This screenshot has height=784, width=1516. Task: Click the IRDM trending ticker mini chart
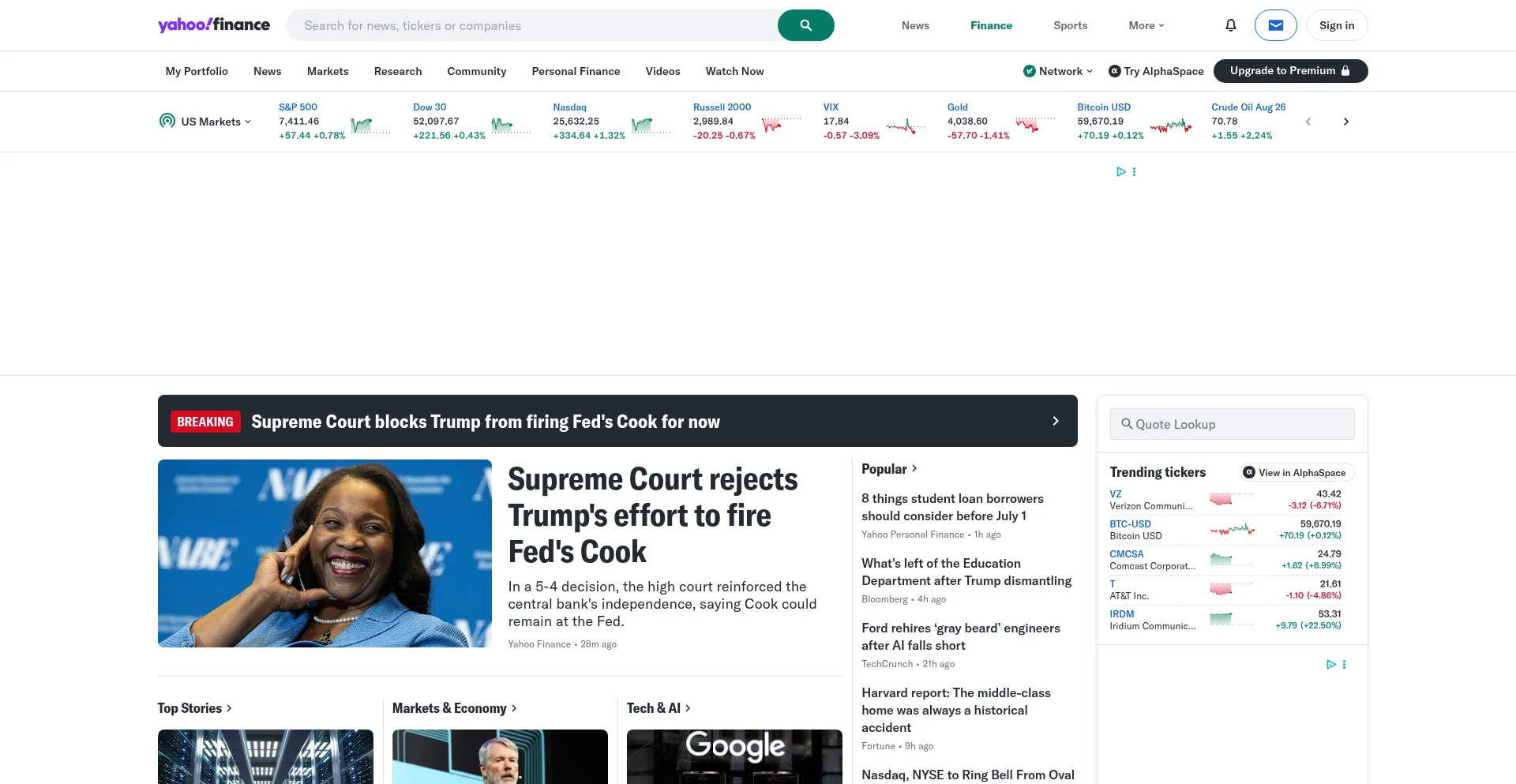tap(1232, 619)
